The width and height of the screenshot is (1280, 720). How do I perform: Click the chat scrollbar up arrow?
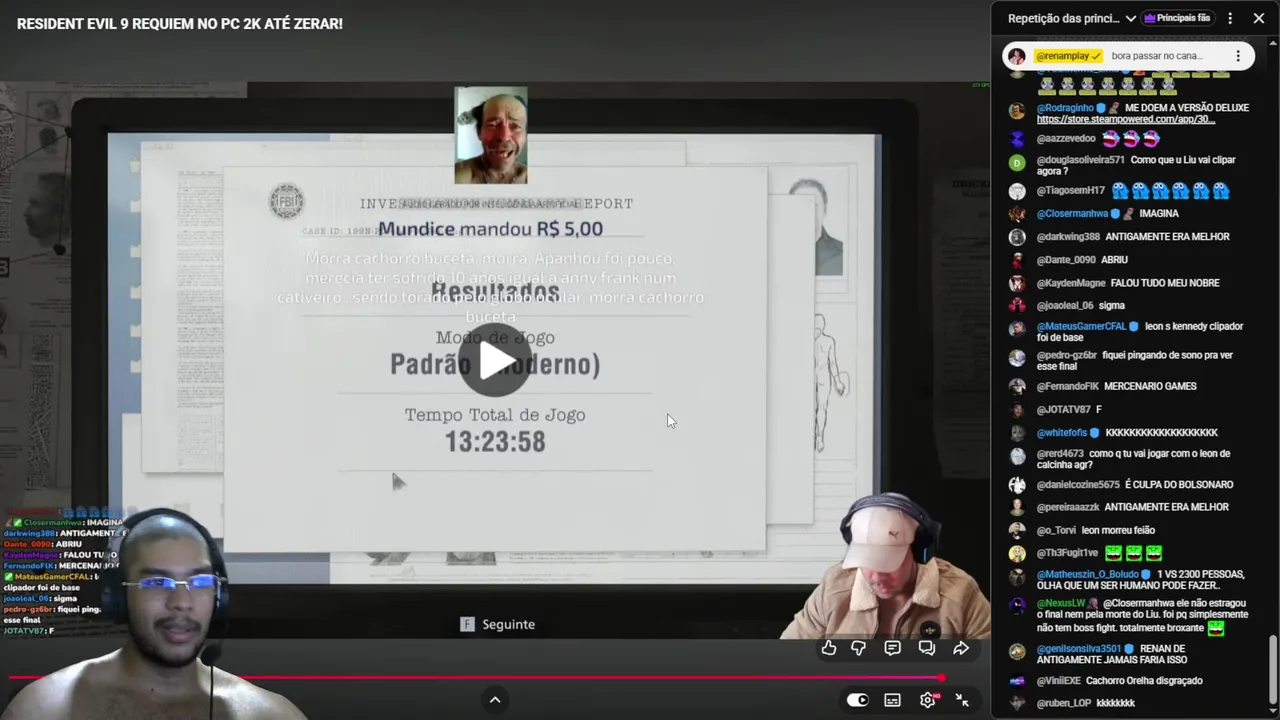[1273, 45]
